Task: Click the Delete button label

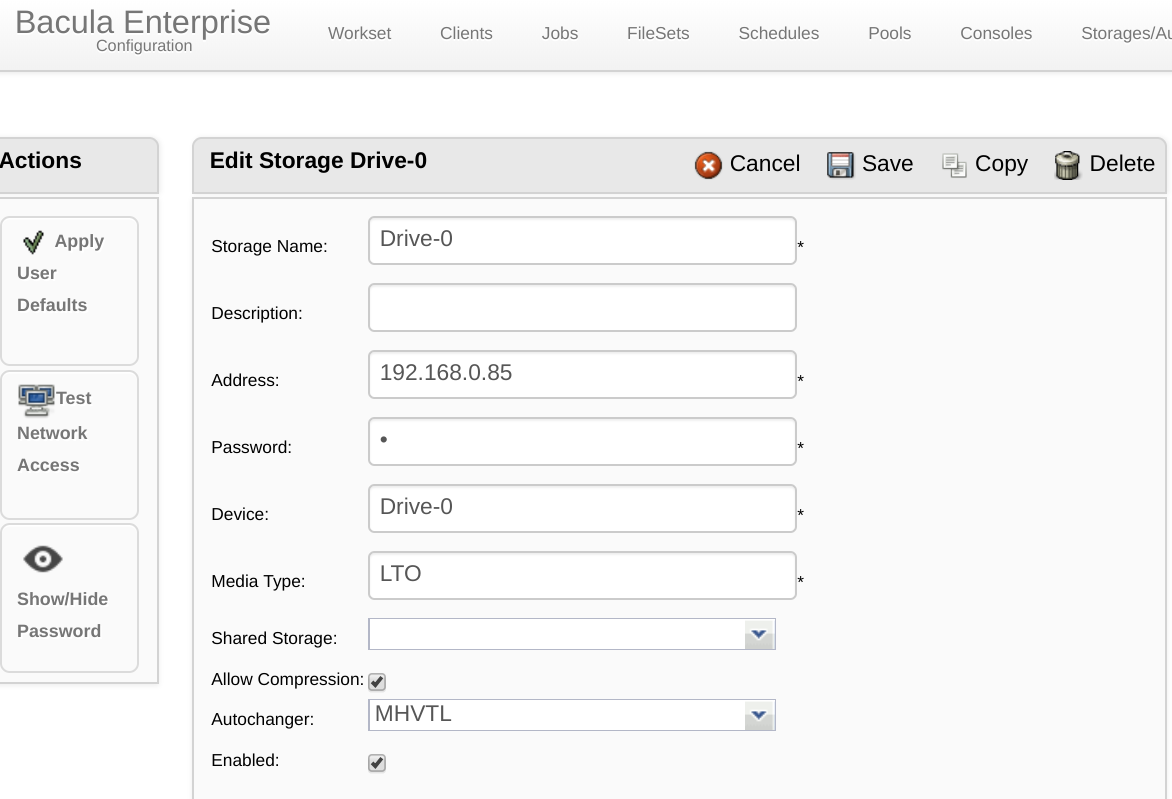Action: click(1122, 164)
